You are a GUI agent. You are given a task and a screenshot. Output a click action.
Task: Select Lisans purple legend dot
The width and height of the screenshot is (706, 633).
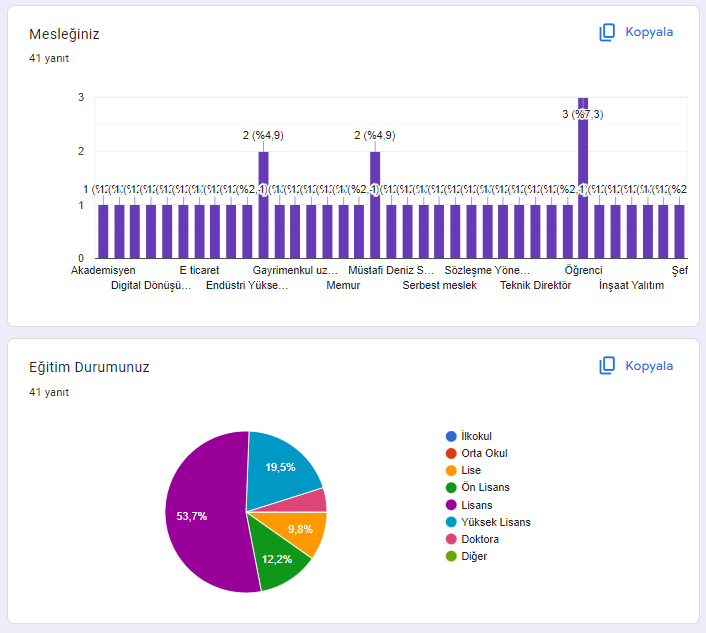(x=451, y=505)
